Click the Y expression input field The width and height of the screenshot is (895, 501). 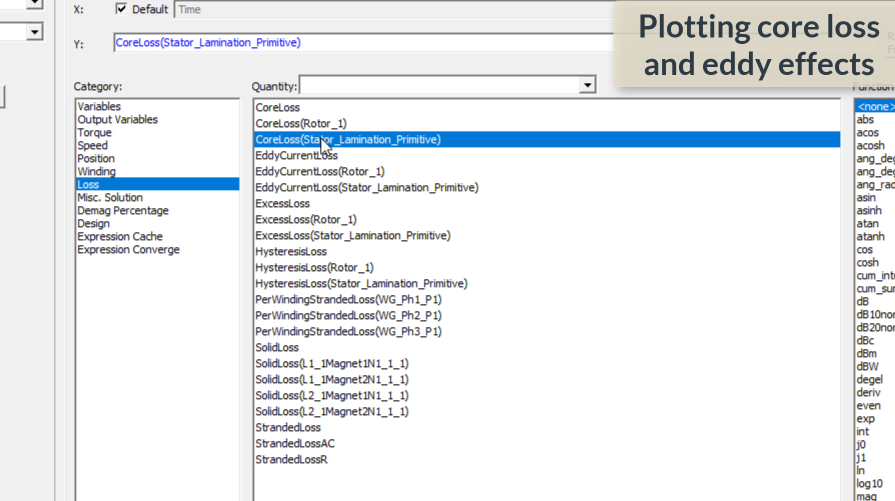360,43
